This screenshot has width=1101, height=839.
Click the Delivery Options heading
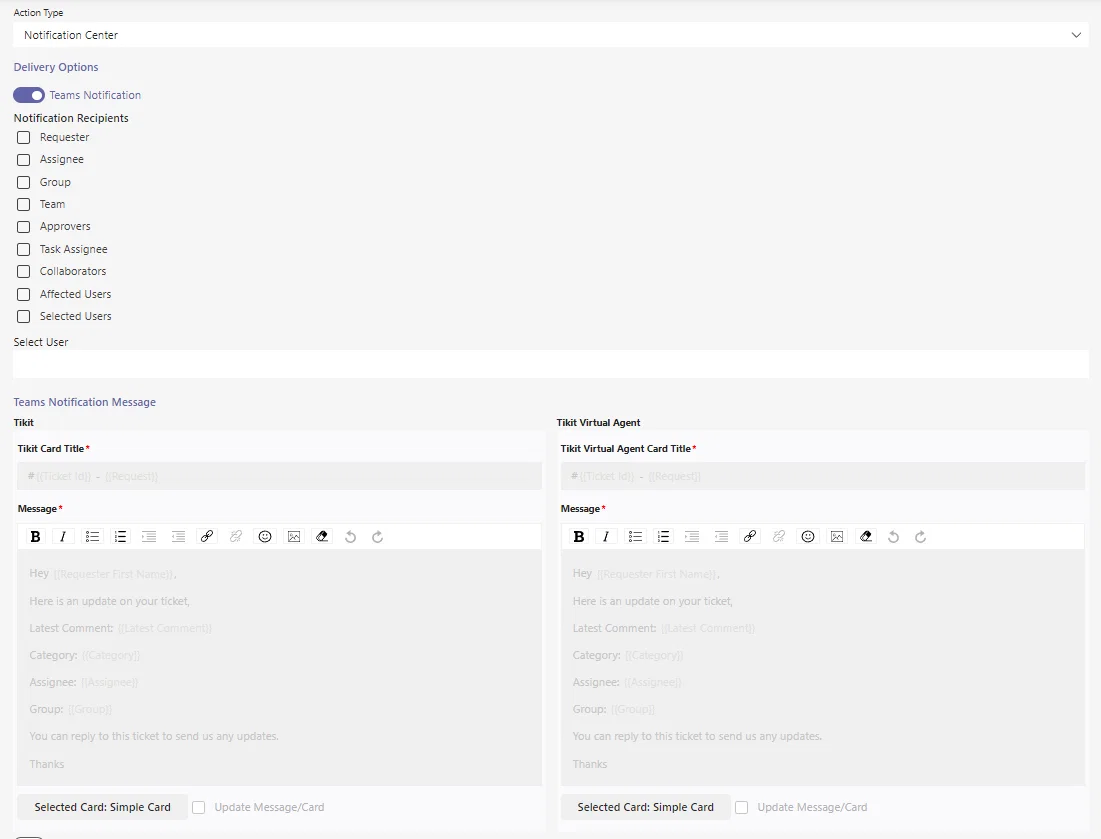click(56, 67)
